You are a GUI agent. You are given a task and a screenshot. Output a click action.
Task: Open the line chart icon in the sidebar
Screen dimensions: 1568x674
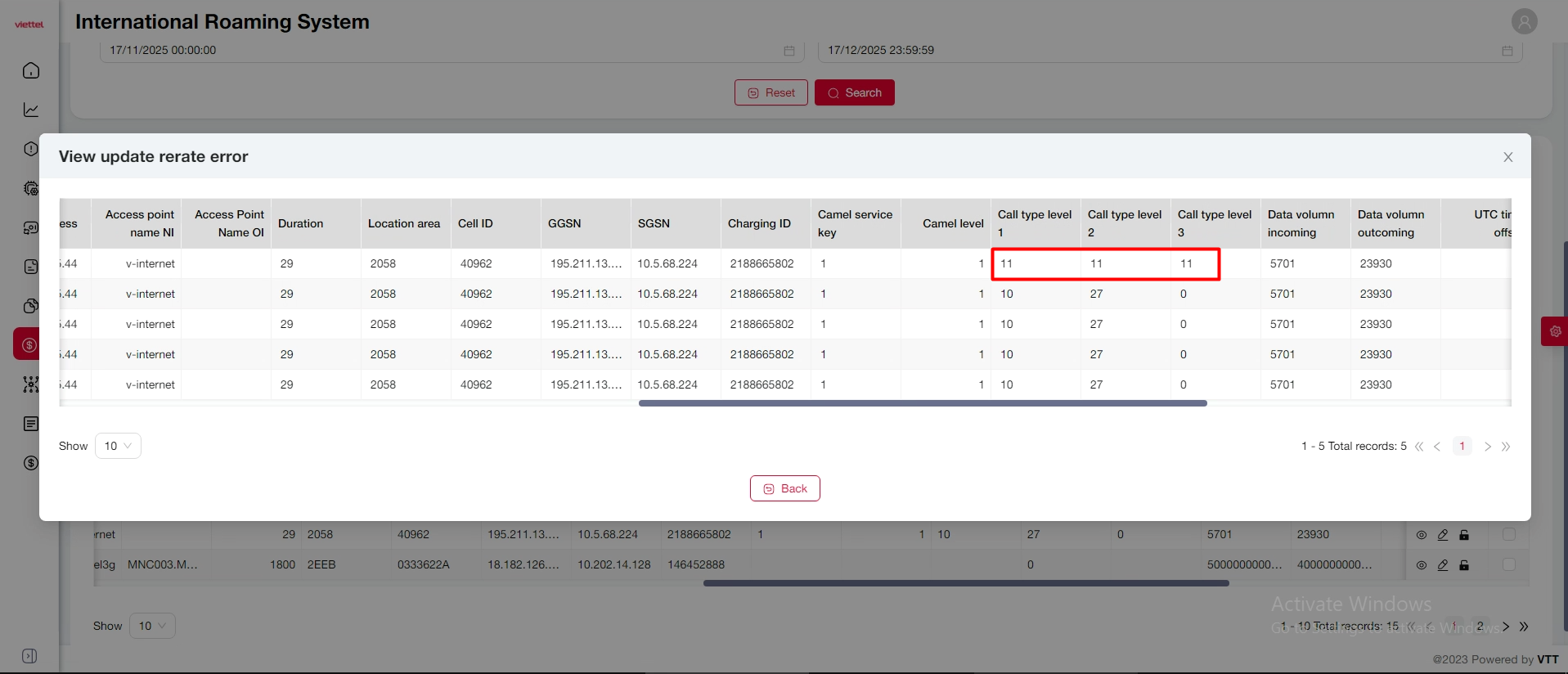click(31, 110)
